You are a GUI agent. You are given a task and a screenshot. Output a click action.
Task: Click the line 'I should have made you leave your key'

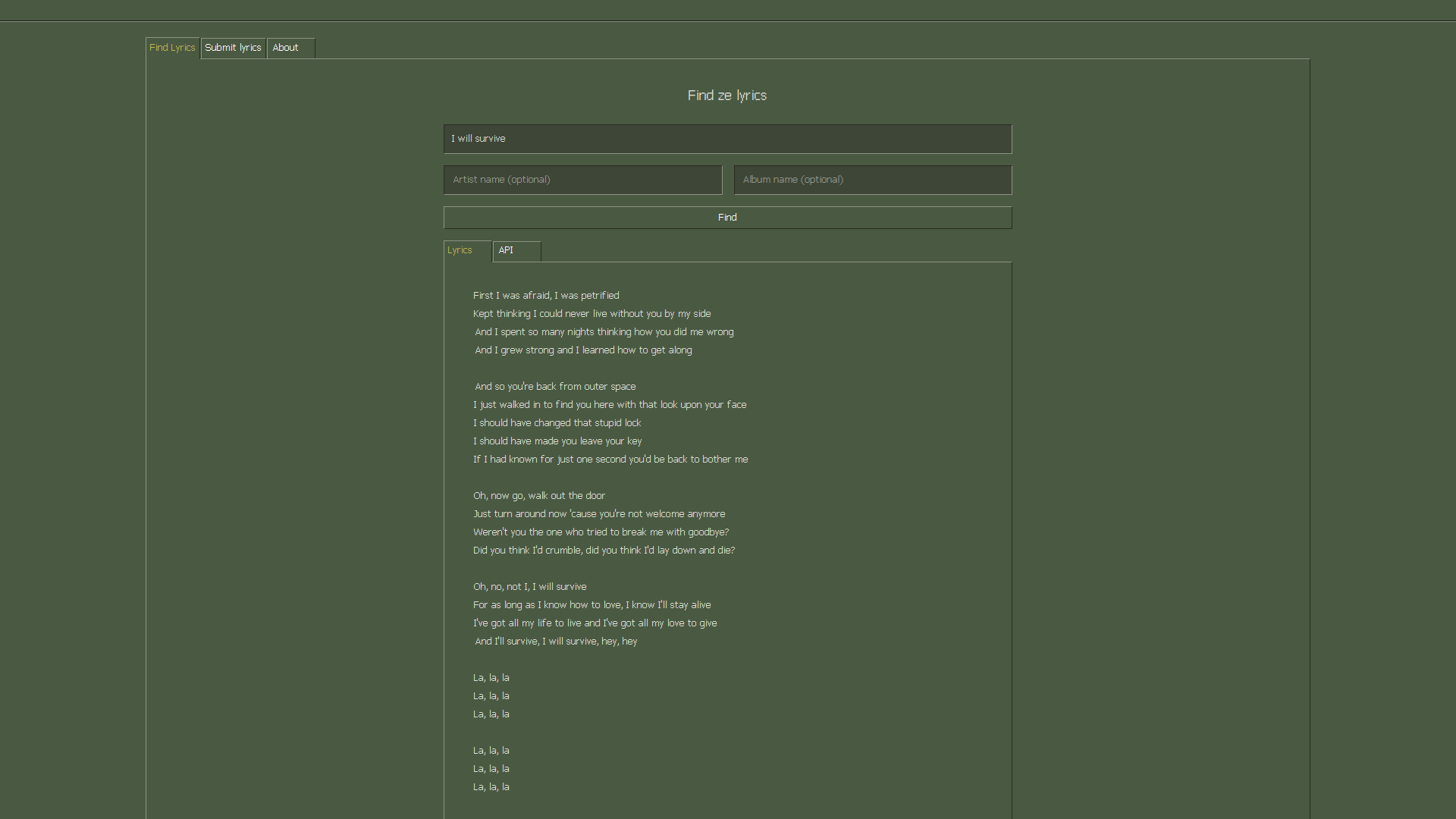557,441
